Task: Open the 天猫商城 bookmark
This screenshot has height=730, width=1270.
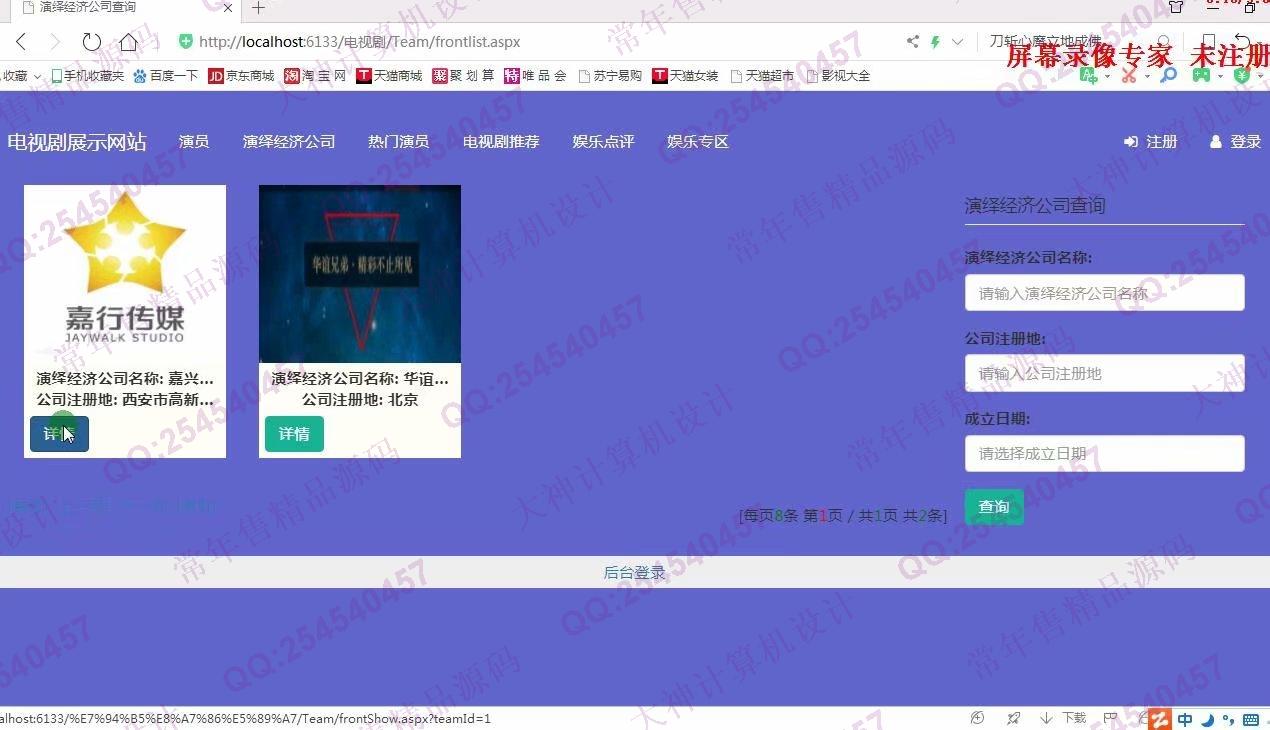Action: point(389,75)
